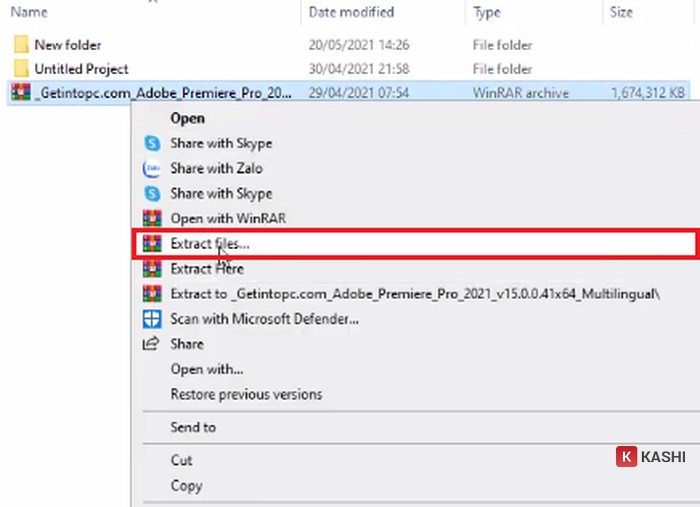
Task: Click the Skype icon beside first Share with Skype
Action: click(152, 144)
